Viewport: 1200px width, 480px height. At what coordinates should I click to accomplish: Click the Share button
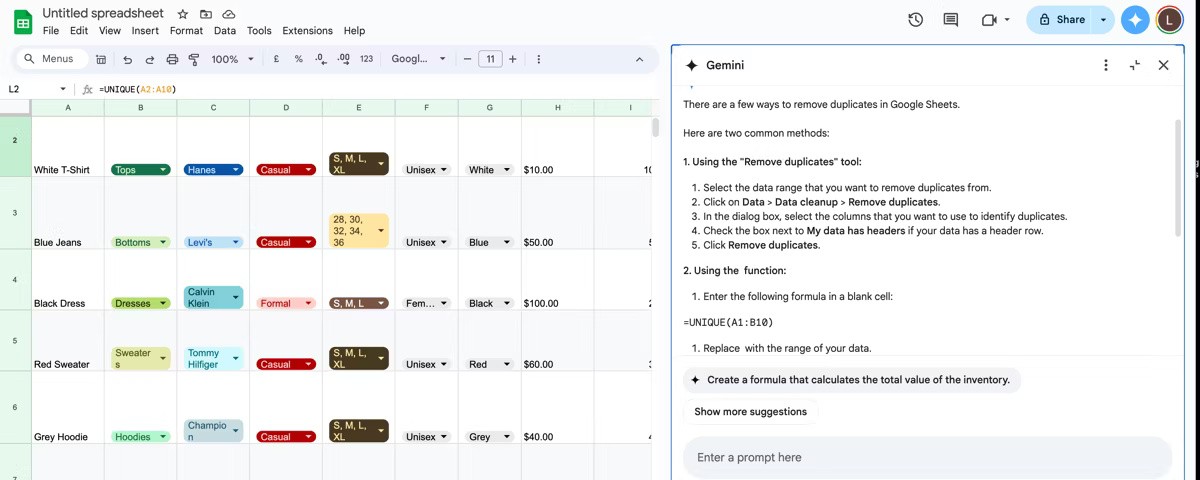1061,19
